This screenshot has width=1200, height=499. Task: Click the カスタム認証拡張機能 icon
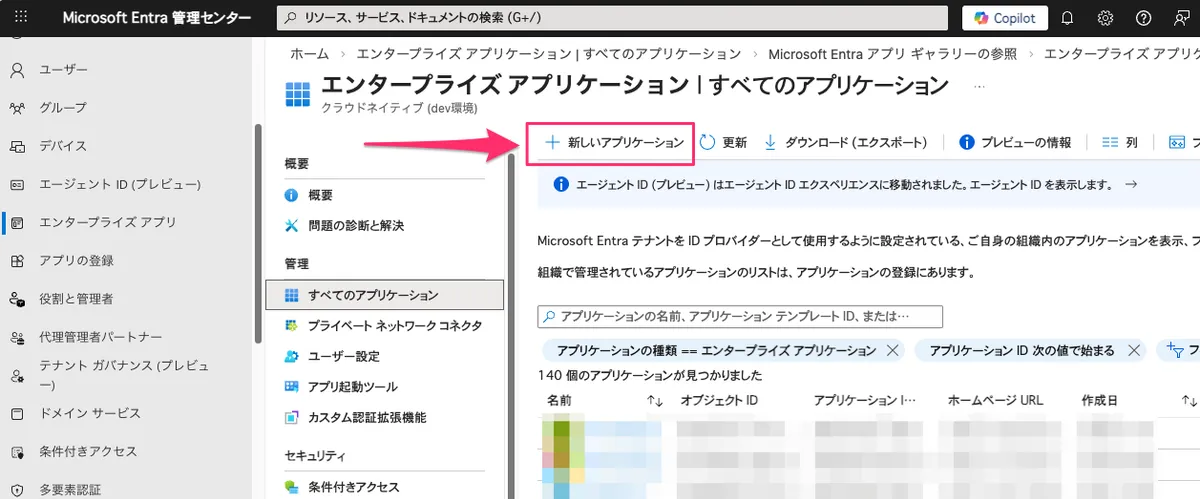tap(292, 417)
